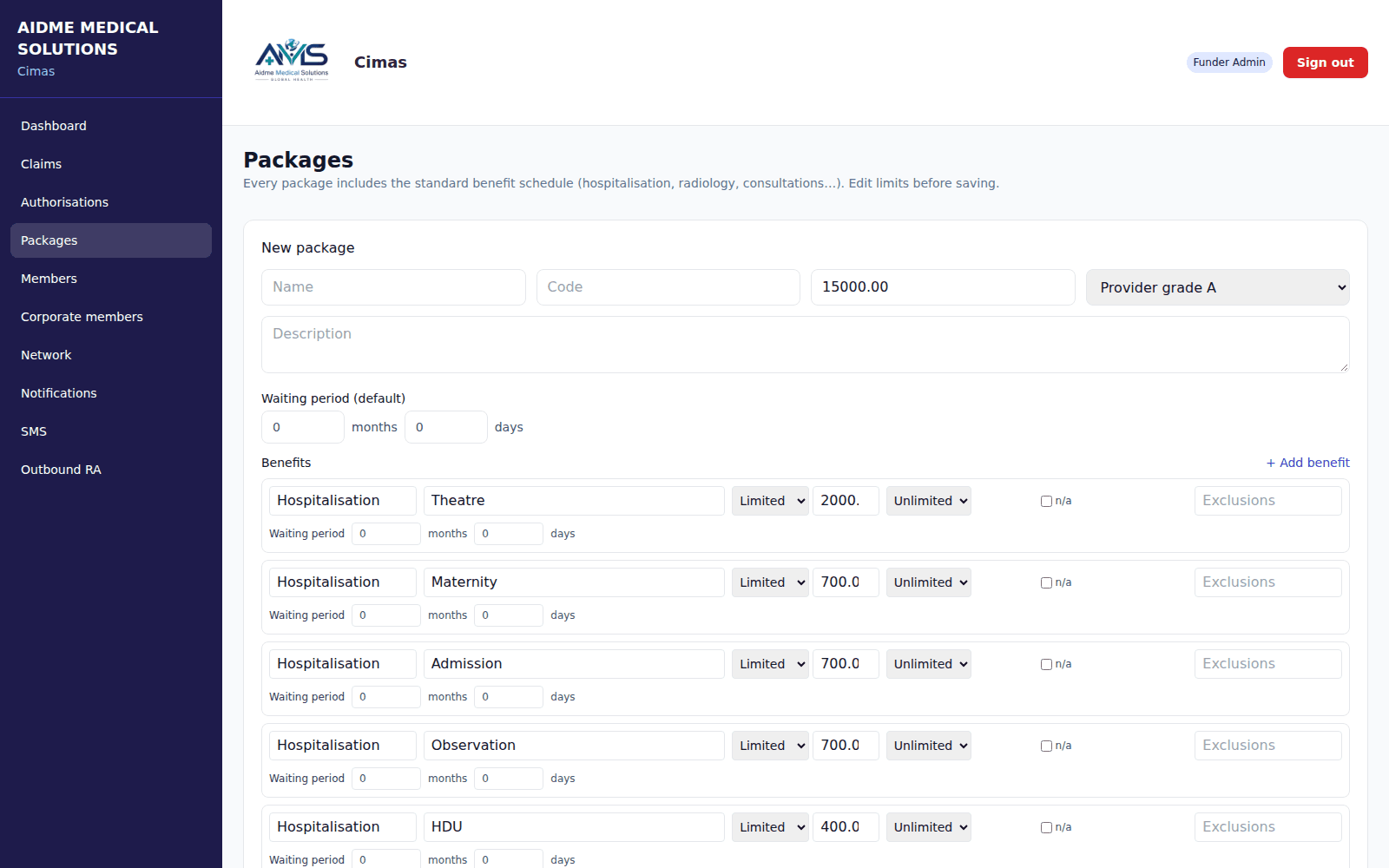
Task: Click the Exclusions field for HDU
Action: coord(1268,827)
